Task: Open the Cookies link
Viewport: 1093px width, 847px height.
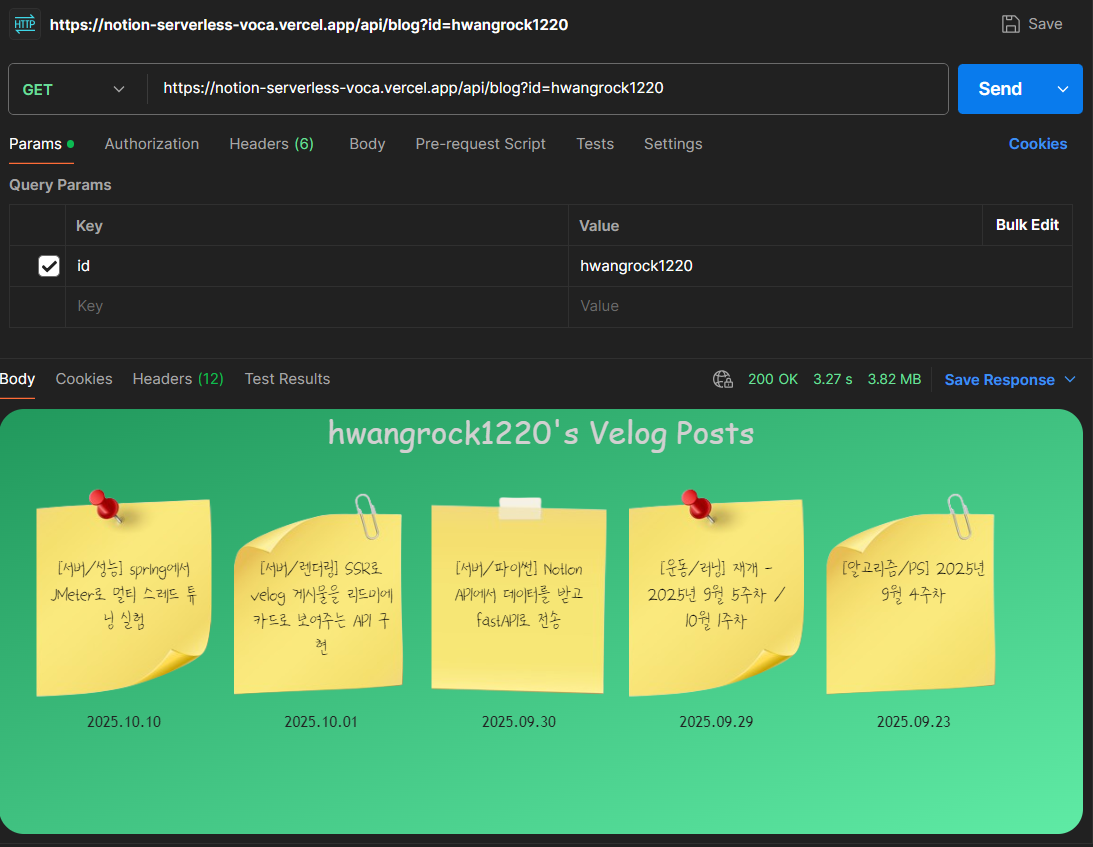Action: (x=1038, y=144)
